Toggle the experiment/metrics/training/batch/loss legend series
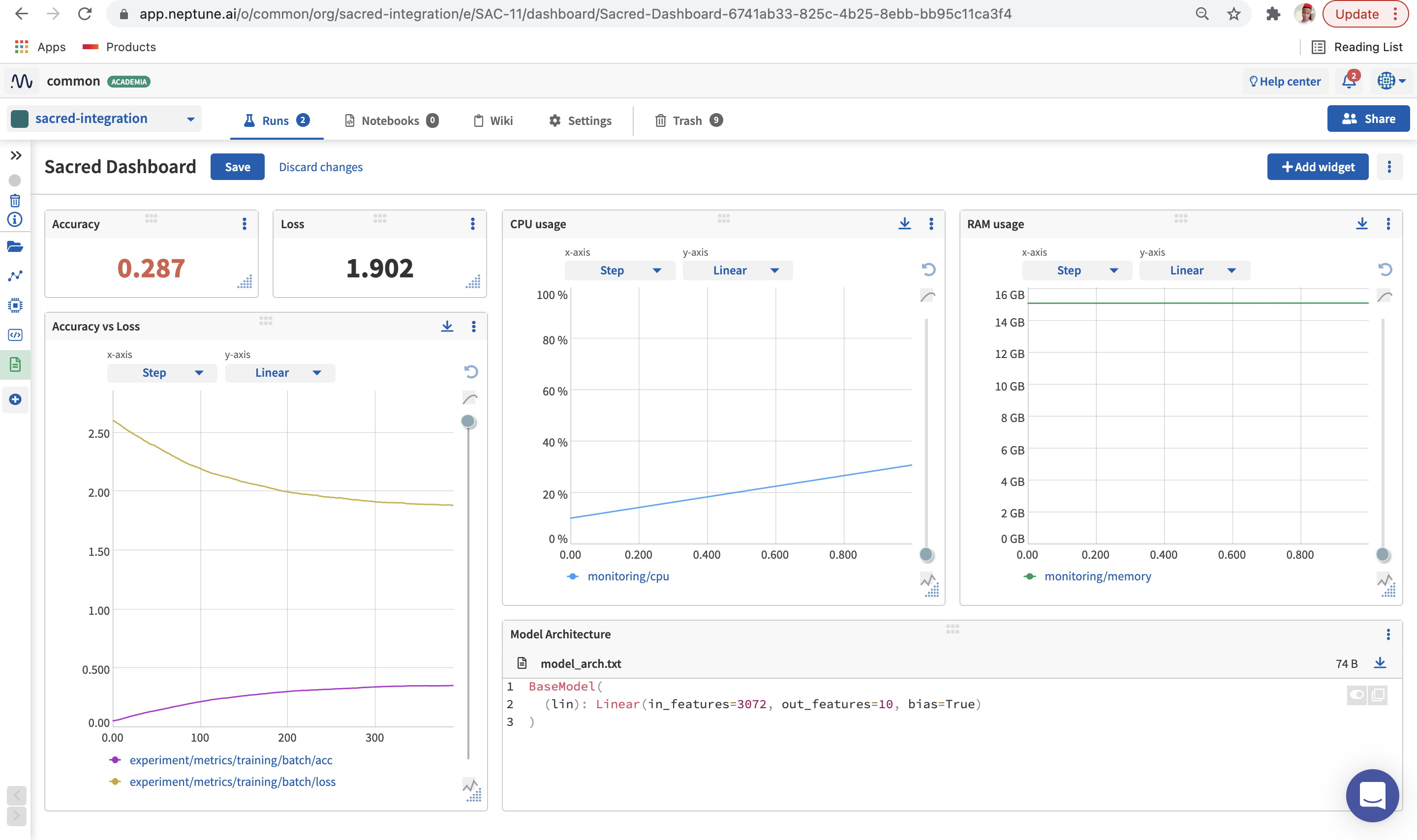This screenshot has width=1417, height=840. click(232, 781)
